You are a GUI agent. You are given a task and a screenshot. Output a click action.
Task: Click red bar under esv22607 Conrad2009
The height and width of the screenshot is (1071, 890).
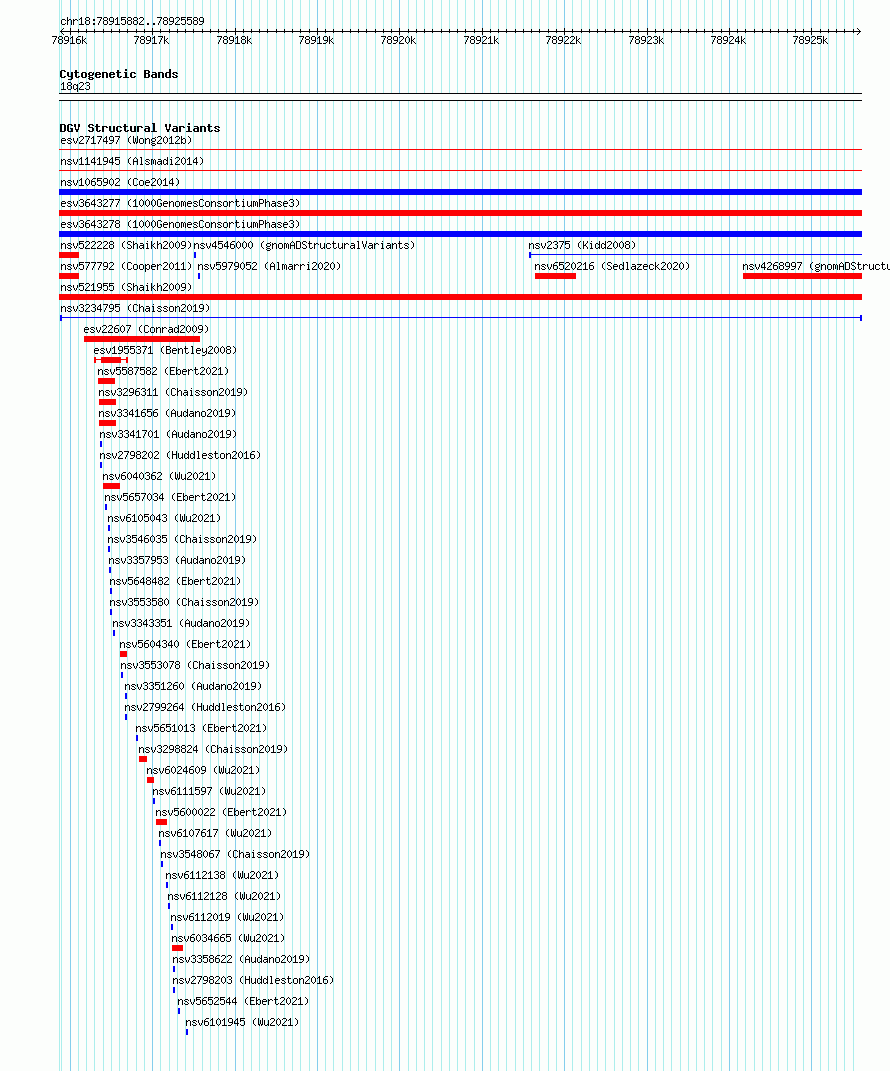coord(142,339)
